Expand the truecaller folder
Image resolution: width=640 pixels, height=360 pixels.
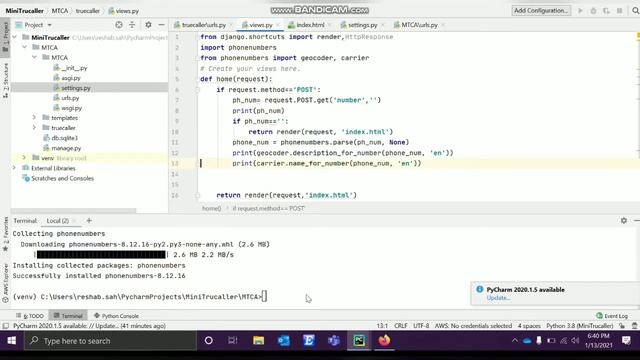tap(34, 128)
